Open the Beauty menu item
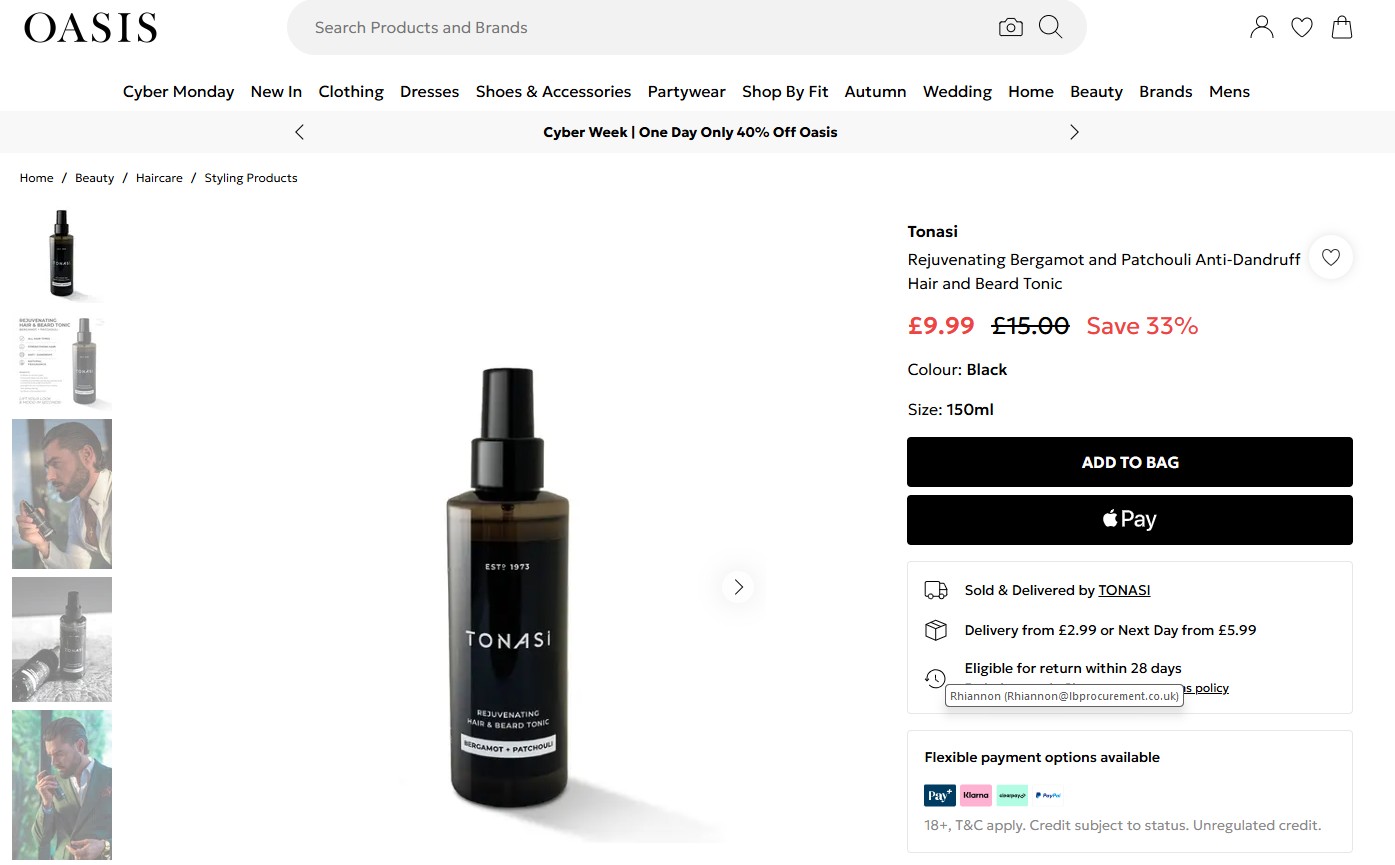The width and height of the screenshot is (1395, 865). click(1096, 92)
